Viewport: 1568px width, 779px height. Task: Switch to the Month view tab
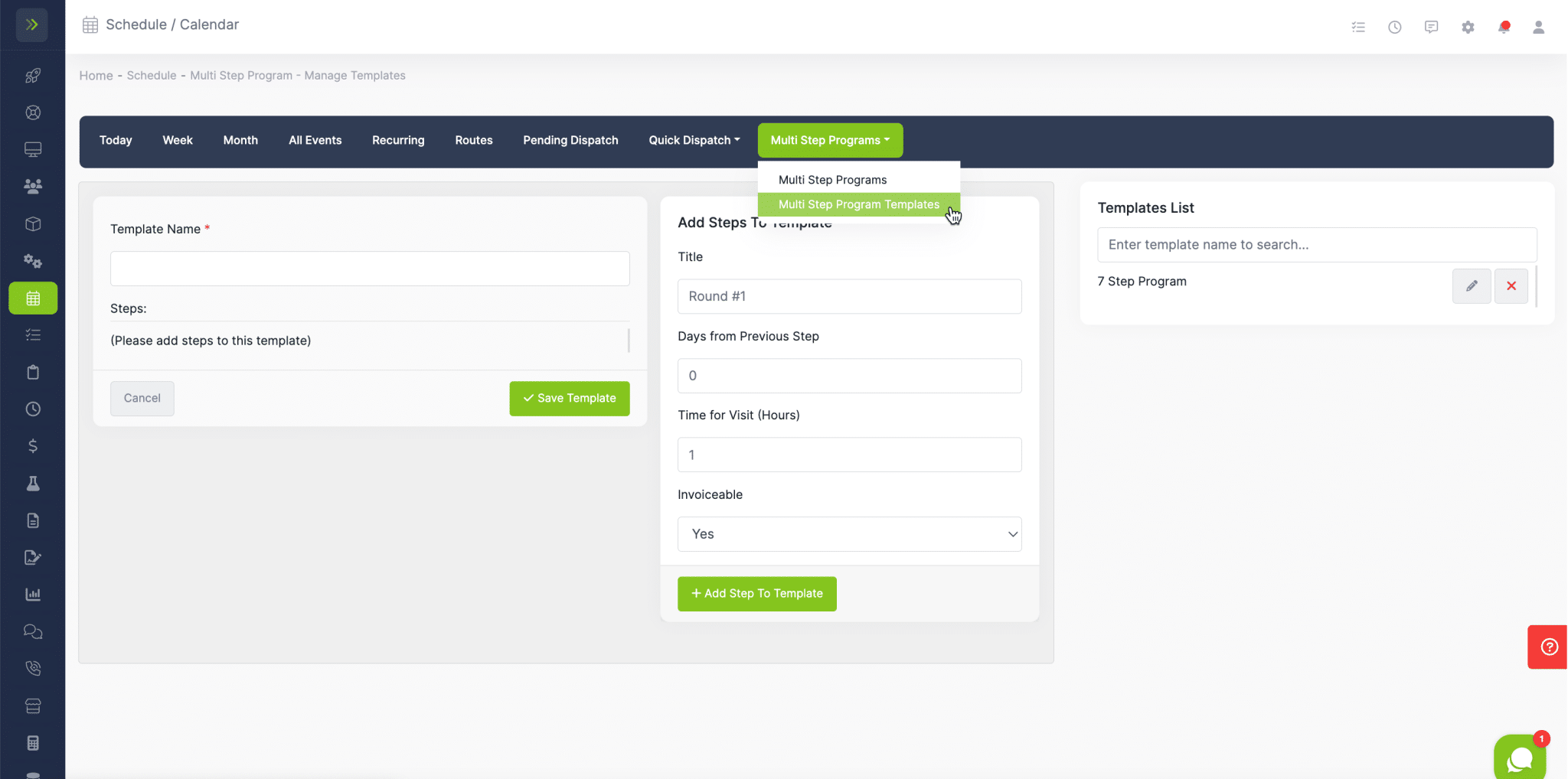(240, 140)
